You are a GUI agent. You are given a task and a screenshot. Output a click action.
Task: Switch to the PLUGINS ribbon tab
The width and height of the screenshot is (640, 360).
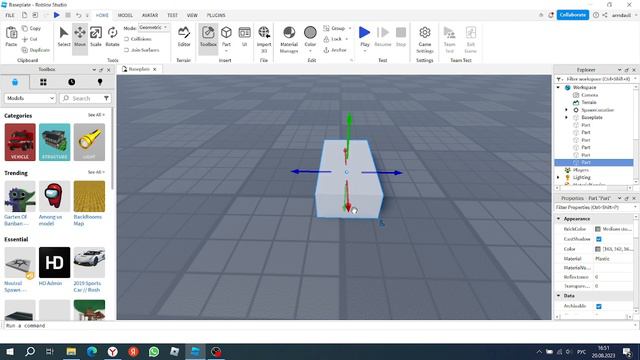tap(216, 15)
